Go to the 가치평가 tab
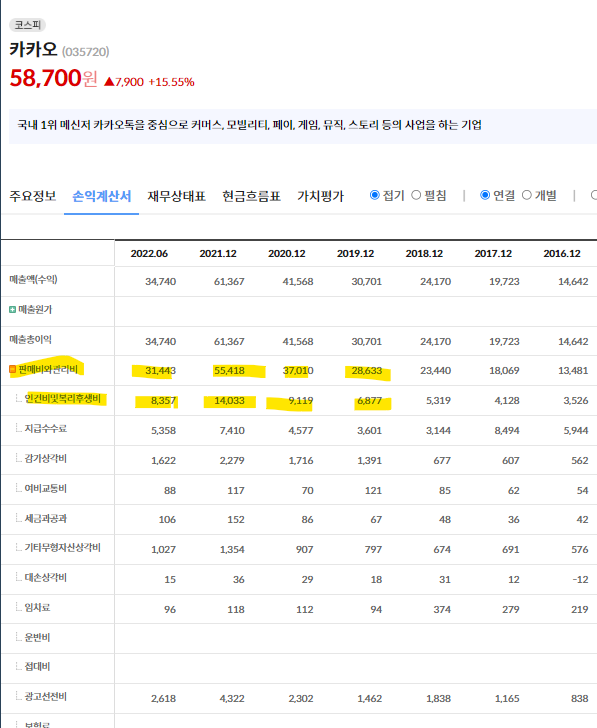The image size is (597, 728). (320, 196)
